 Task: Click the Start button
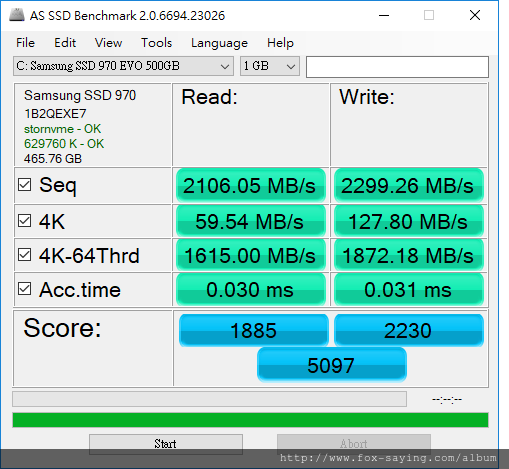pyautogui.click(x=166, y=444)
